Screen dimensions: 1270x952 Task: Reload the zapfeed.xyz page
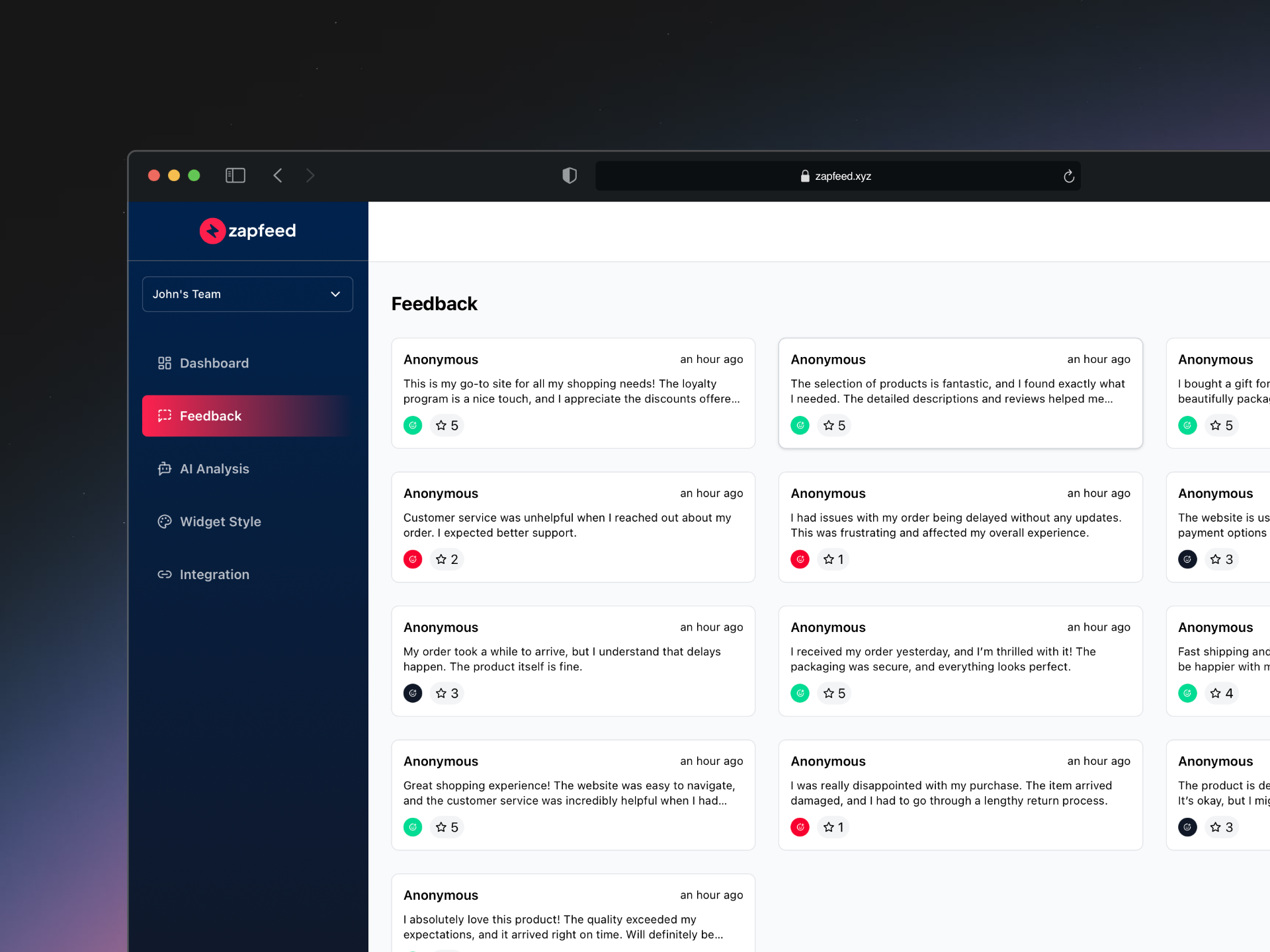(1068, 176)
